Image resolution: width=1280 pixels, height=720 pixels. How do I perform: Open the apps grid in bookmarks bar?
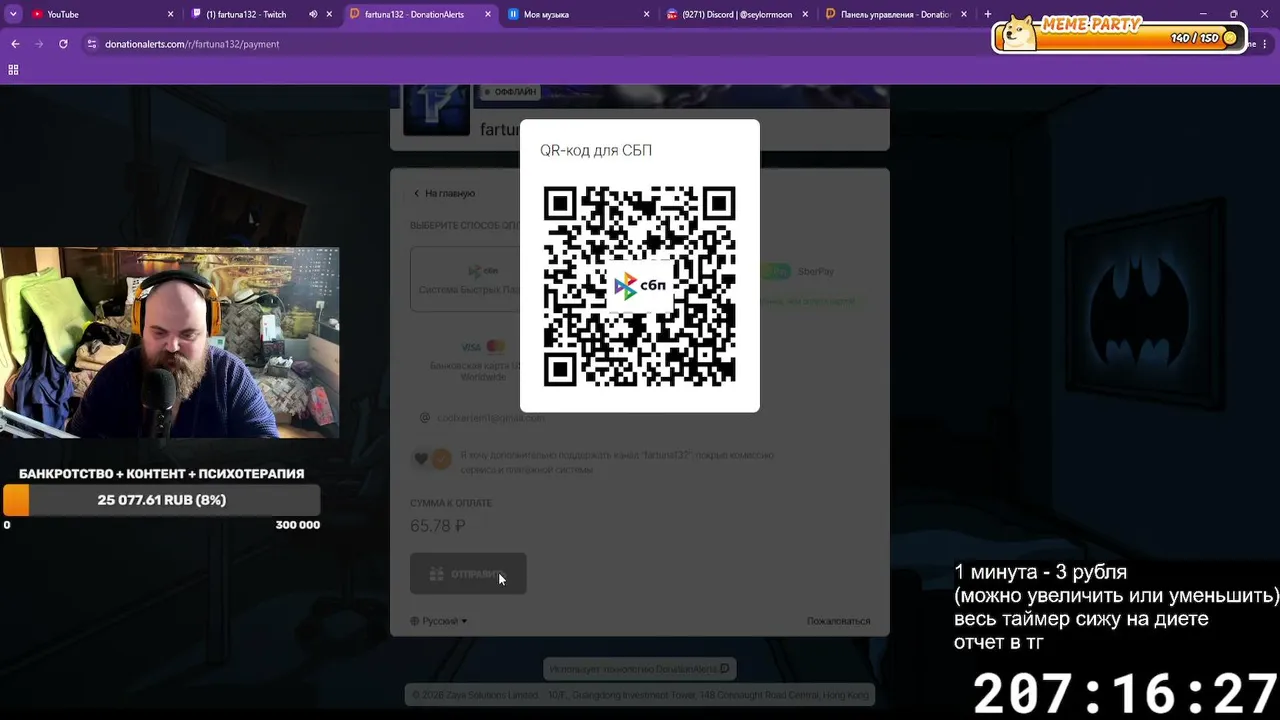pos(13,70)
